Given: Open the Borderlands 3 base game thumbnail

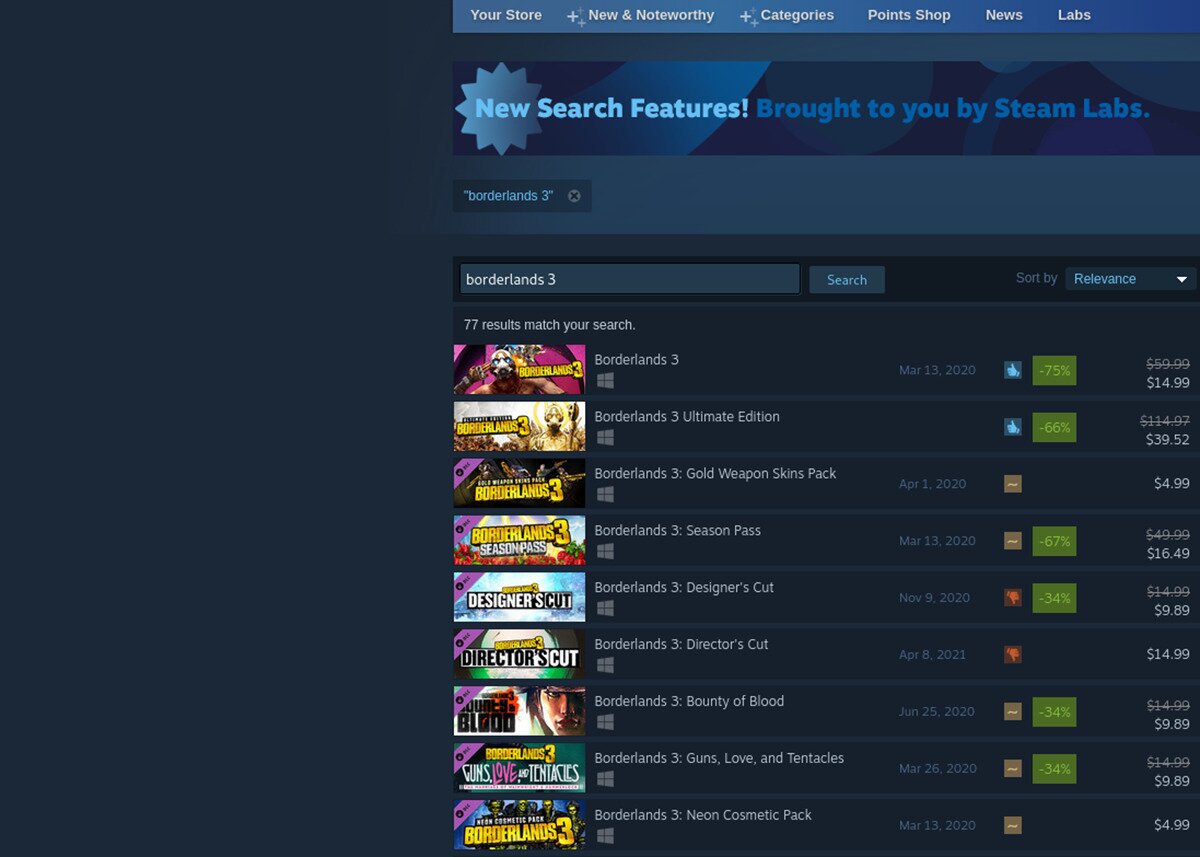Looking at the screenshot, I should [x=519, y=370].
